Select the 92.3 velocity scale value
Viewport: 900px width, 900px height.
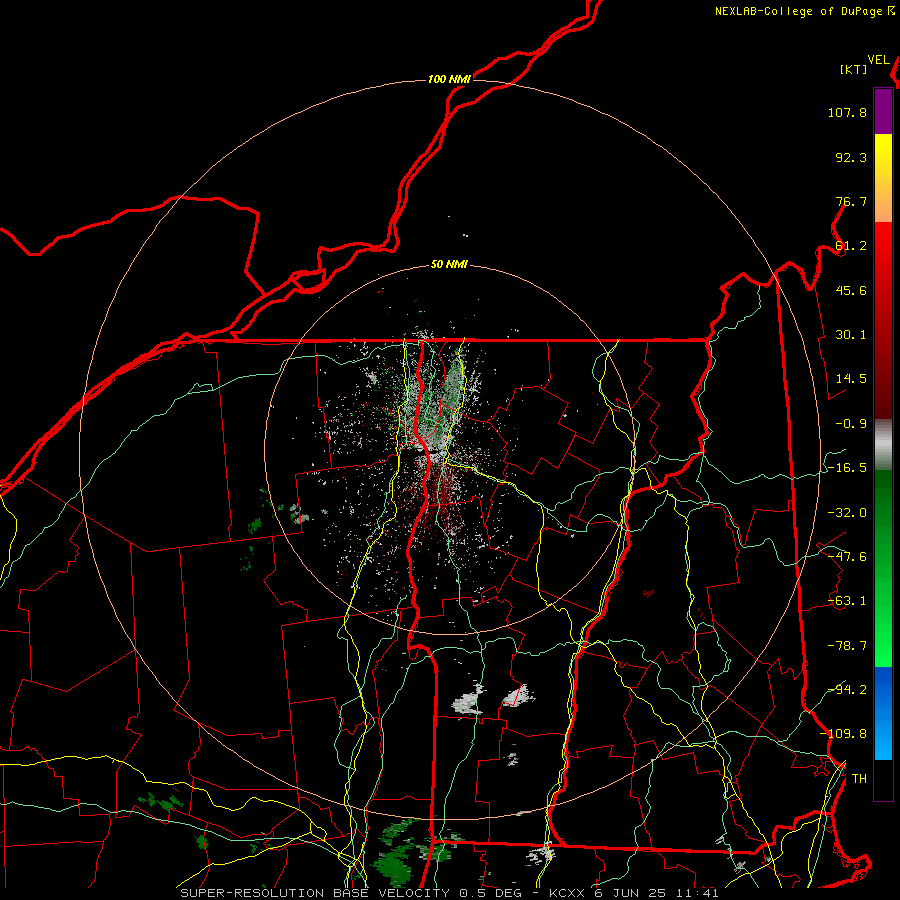(851, 157)
